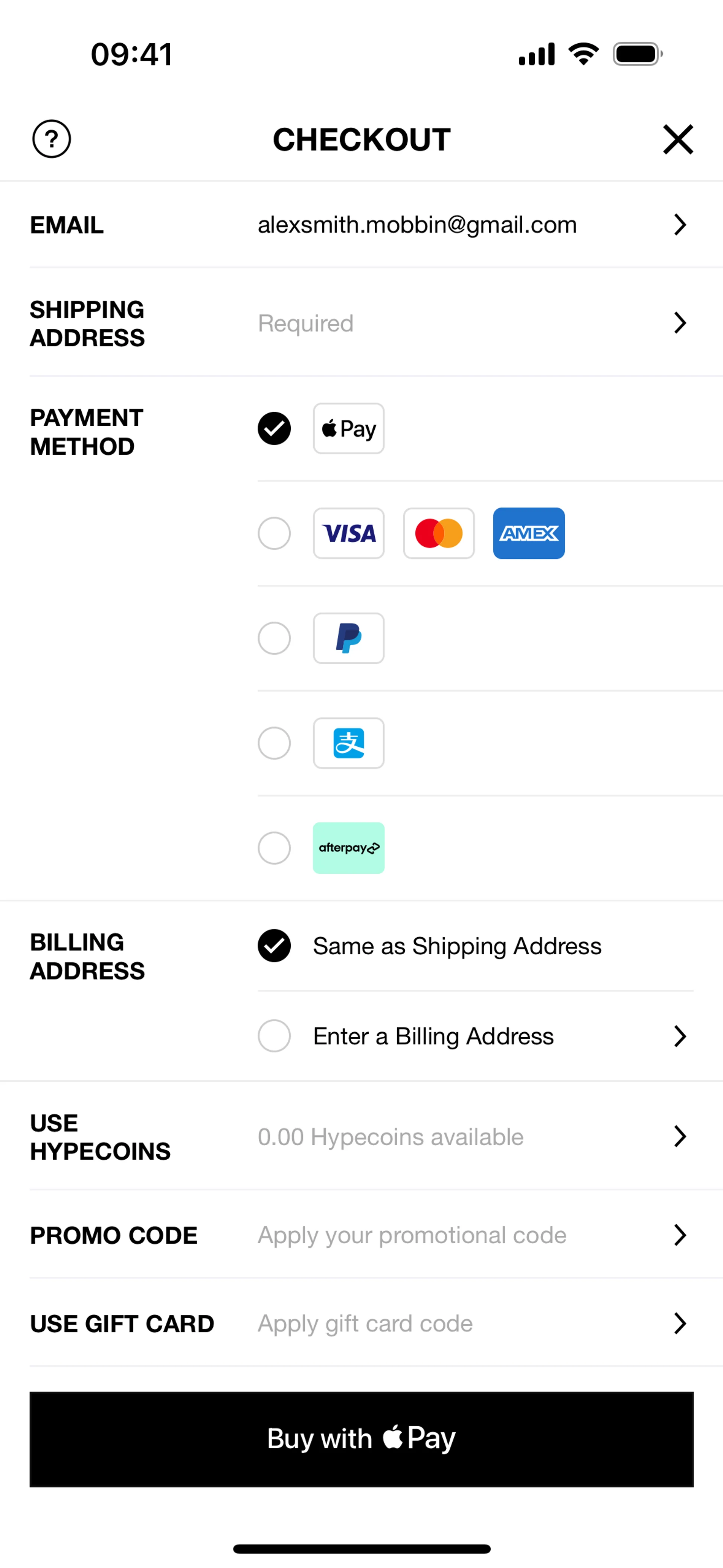Open the email row chevron
The image size is (723, 1568).
pos(680,225)
